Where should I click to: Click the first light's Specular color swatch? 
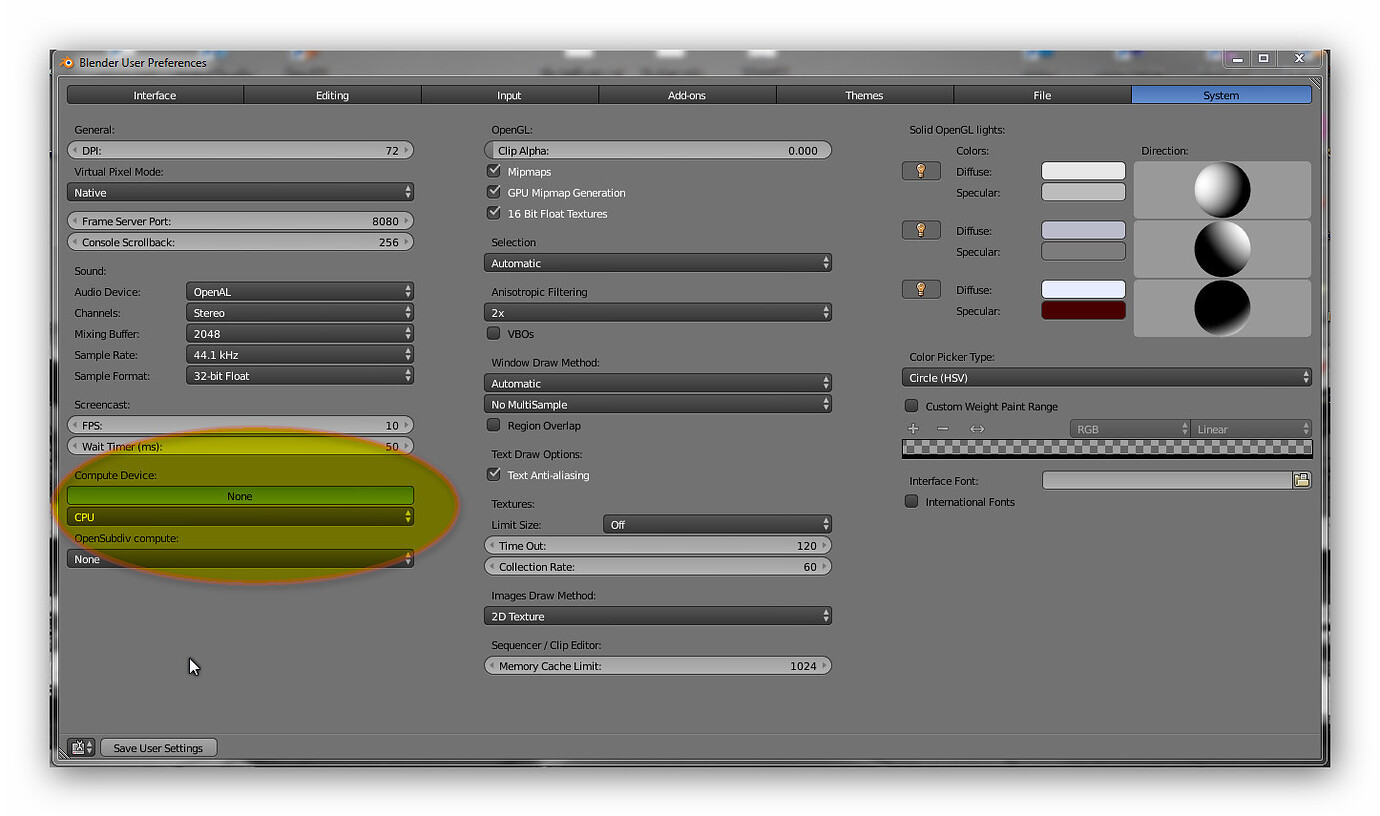(x=1083, y=192)
